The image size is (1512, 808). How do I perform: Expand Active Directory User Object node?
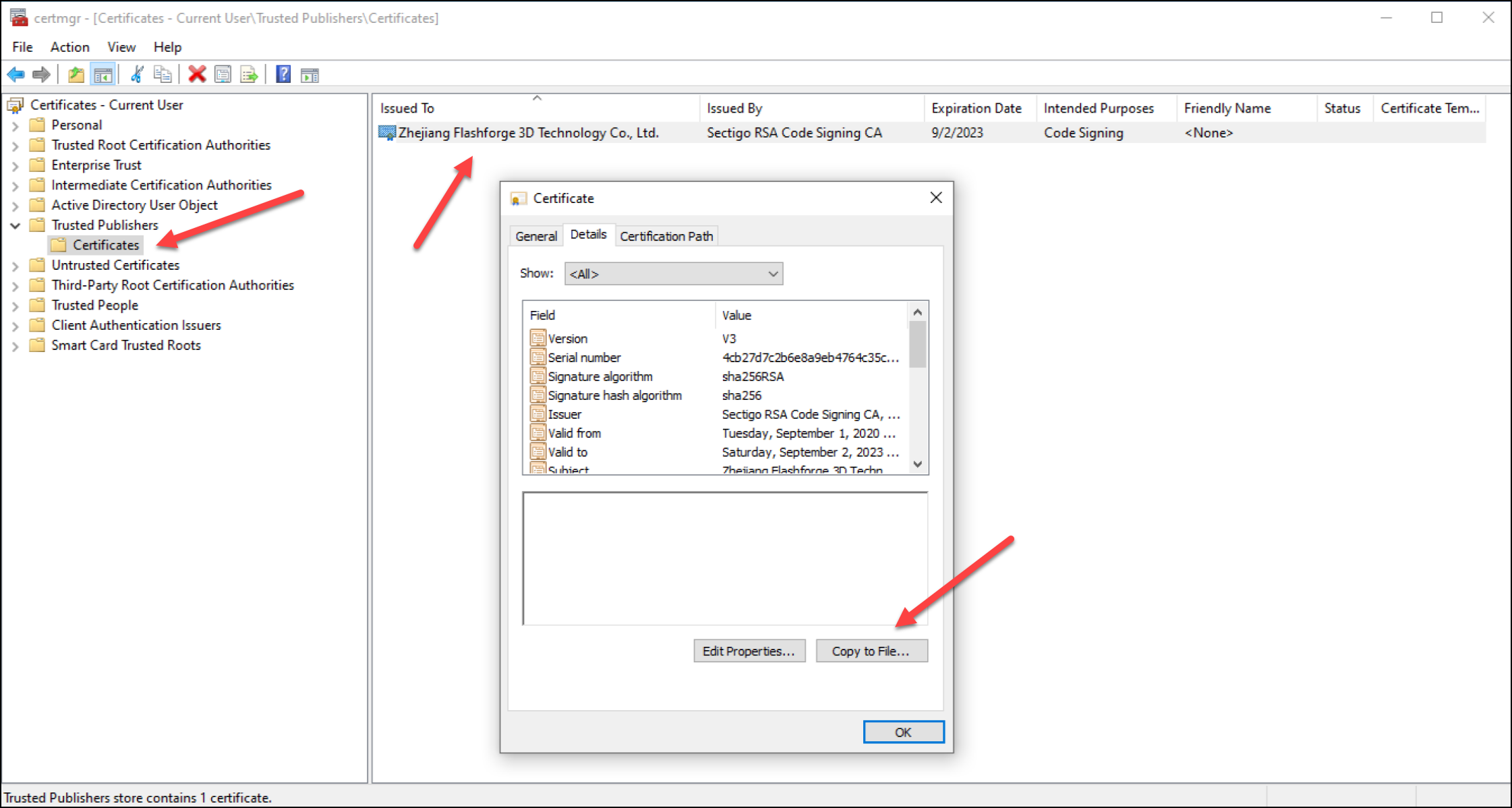pyautogui.click(x=16, y=206)
